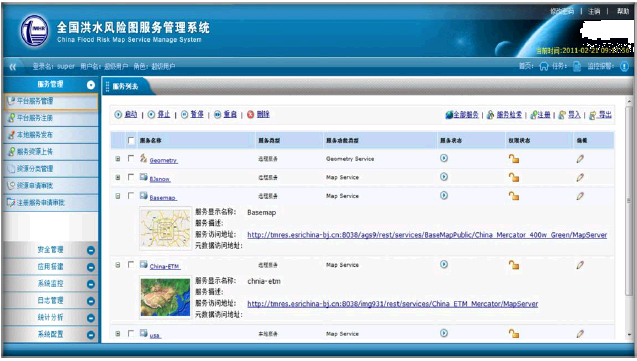This screenshot has width=637, height=361.
Task: Tick the checkbox for China-ETM service
Action: (x=131, y=264)
